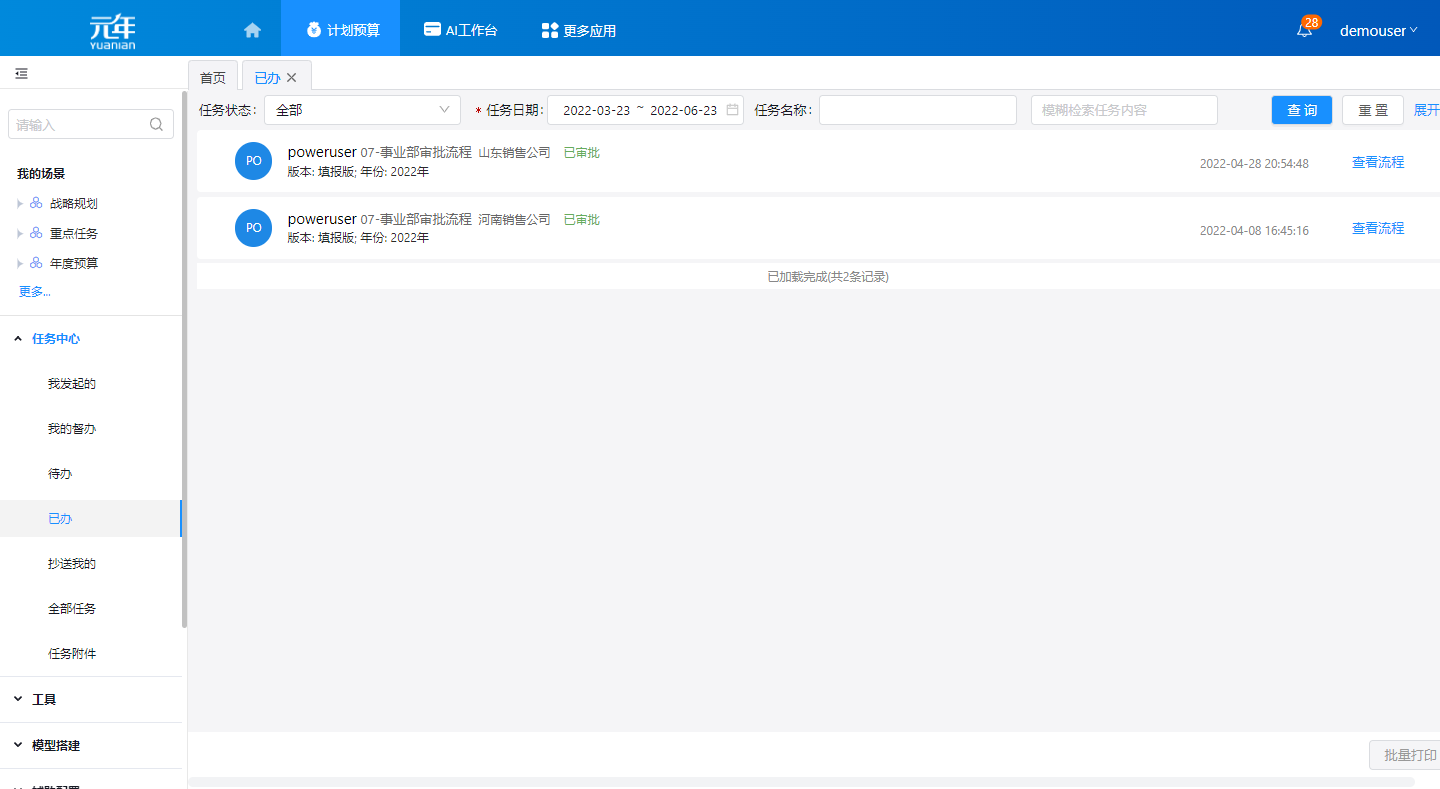Collapse the 任务中心 section
1440x789 pixels.
point(18,339)
